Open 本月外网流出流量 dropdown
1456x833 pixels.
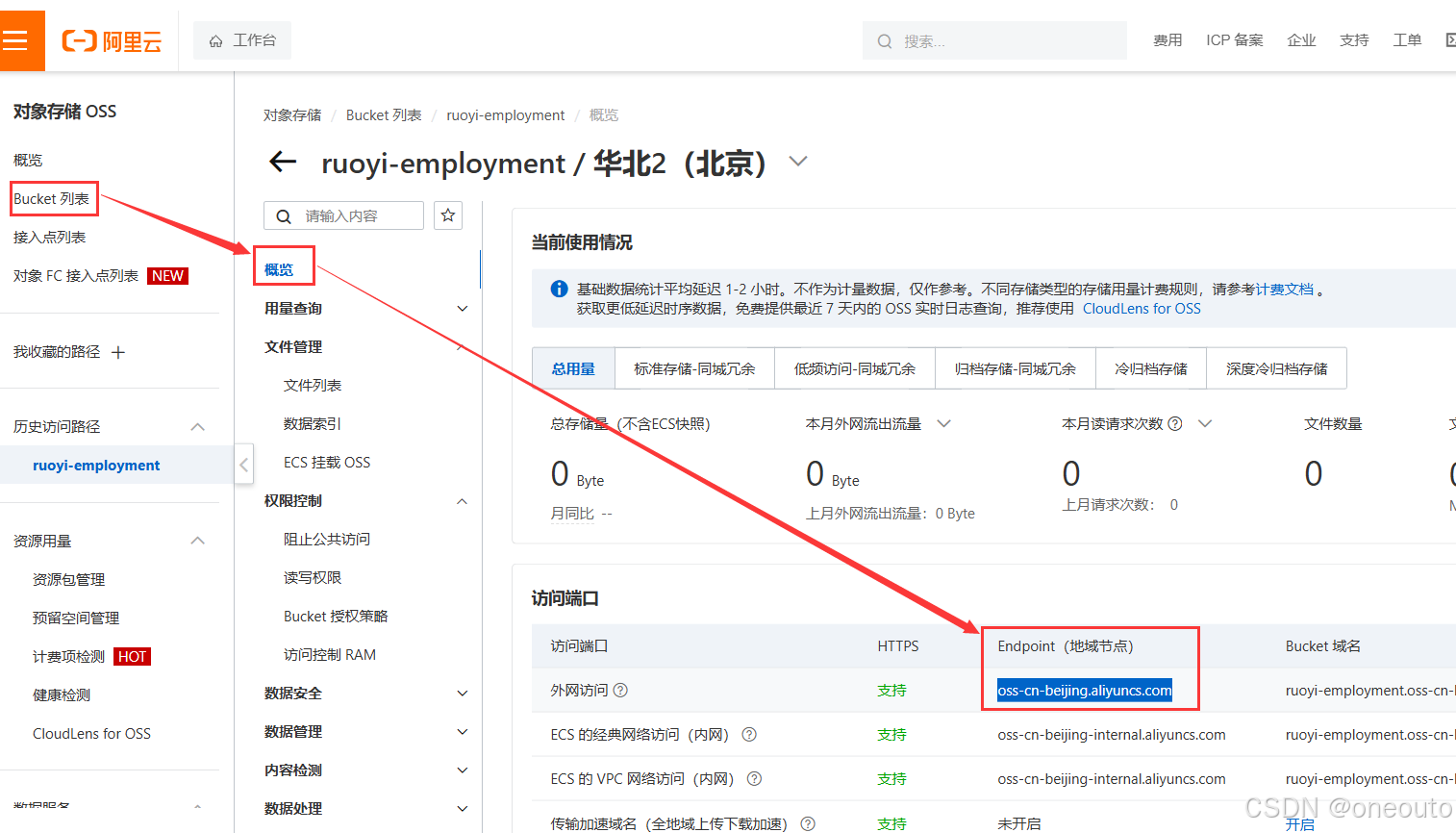coord(944,423)
